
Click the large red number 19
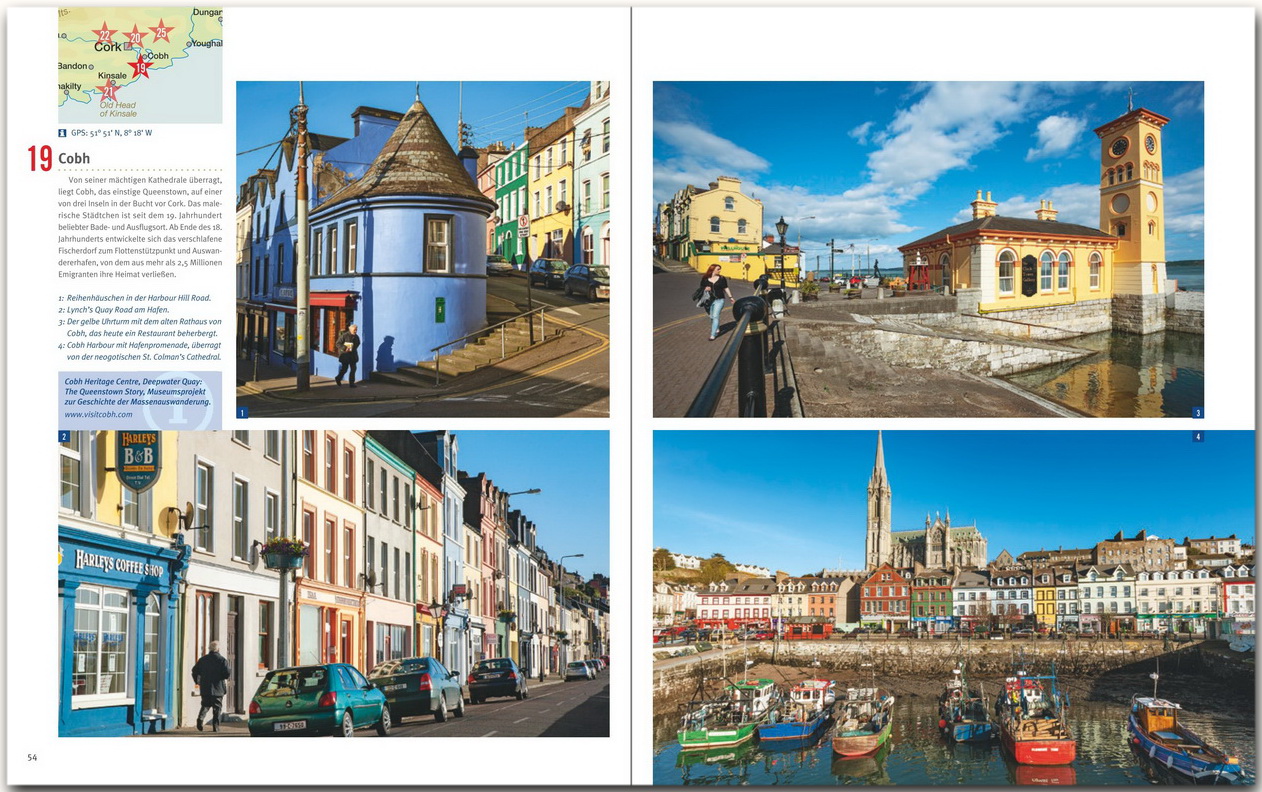pos(40,158)
